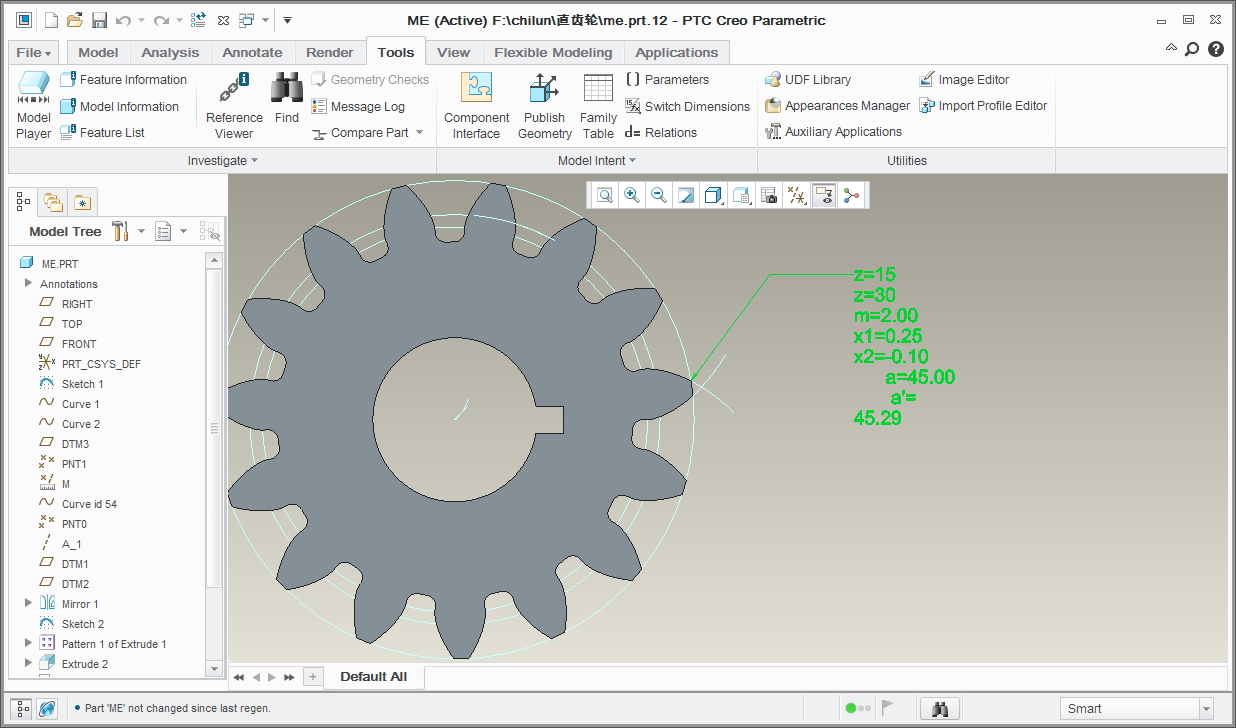Launch the Reference Viewer
This screenshot has width=1236, height=728.
click(234, 105)
